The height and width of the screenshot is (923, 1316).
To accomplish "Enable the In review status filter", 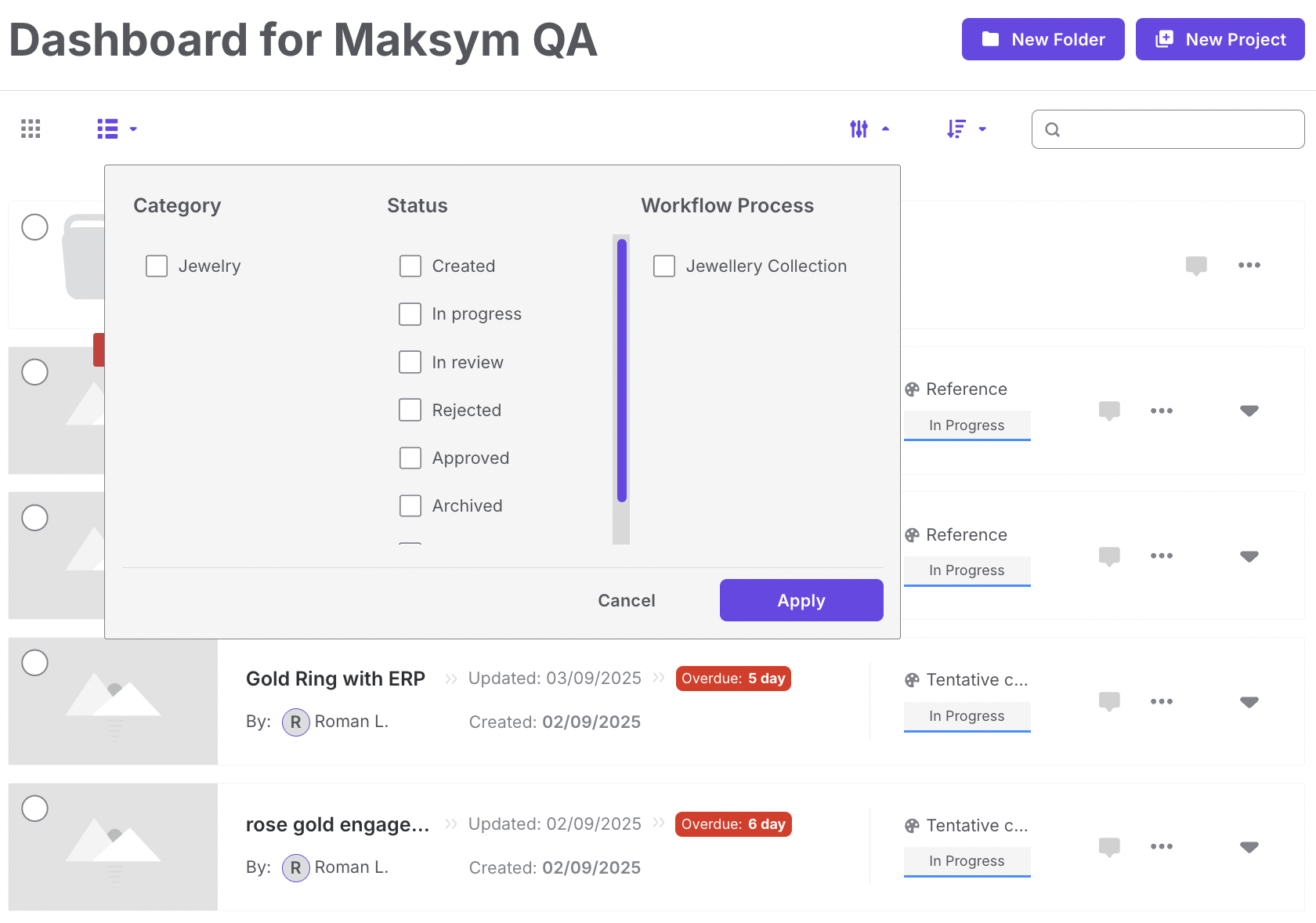I will [410, 362].
